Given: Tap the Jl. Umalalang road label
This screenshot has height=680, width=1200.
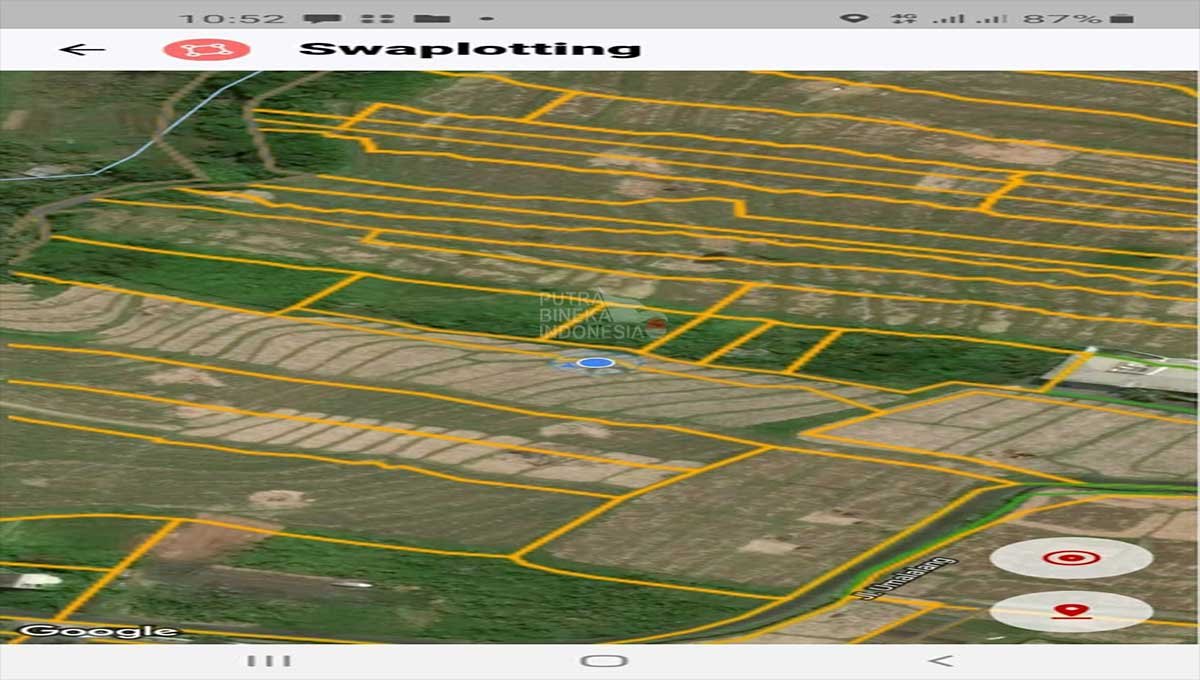Looking at the screenshot, I should (906, 578).
